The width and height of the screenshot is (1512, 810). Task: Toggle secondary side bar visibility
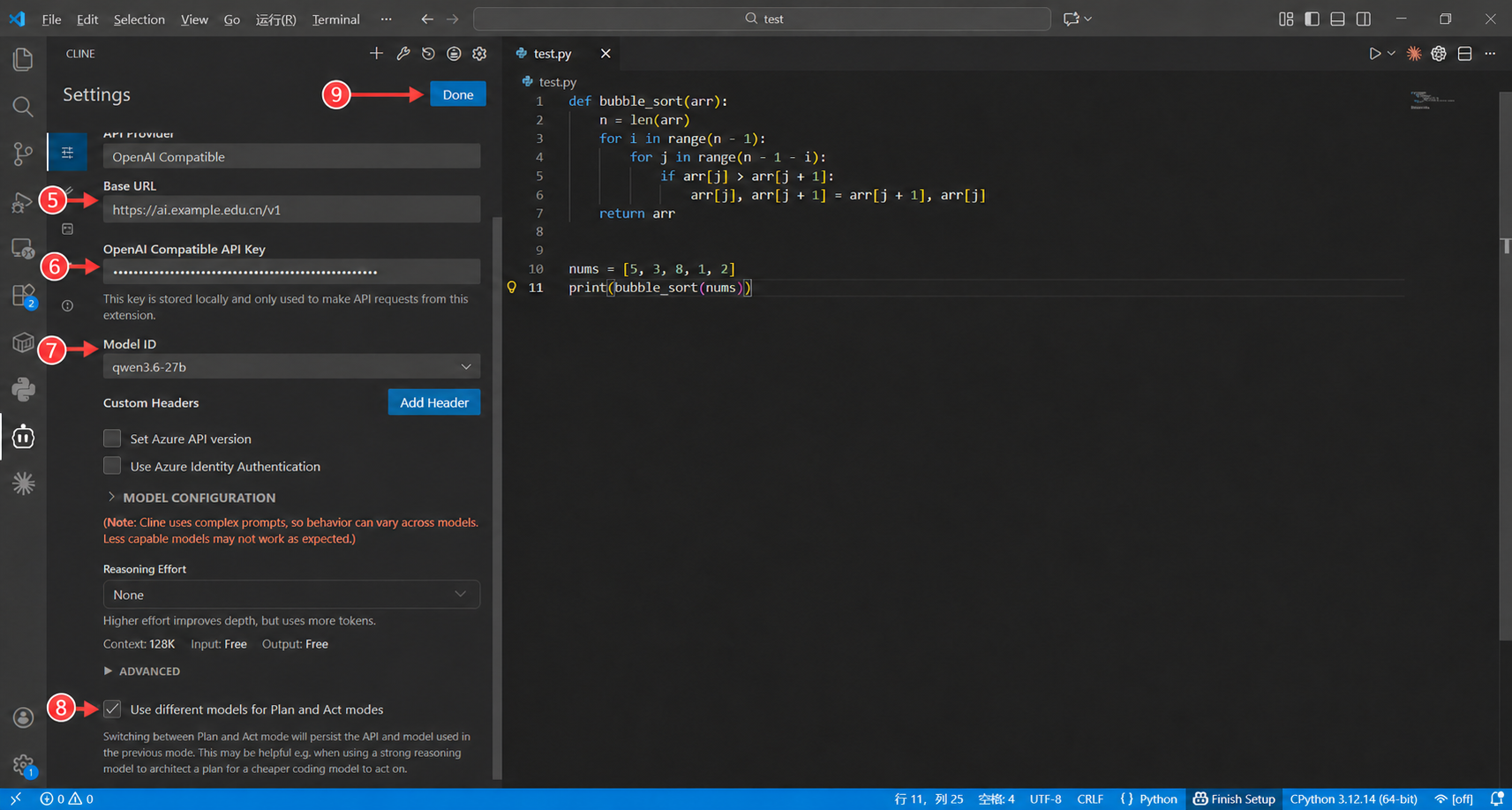(1363, 19)
